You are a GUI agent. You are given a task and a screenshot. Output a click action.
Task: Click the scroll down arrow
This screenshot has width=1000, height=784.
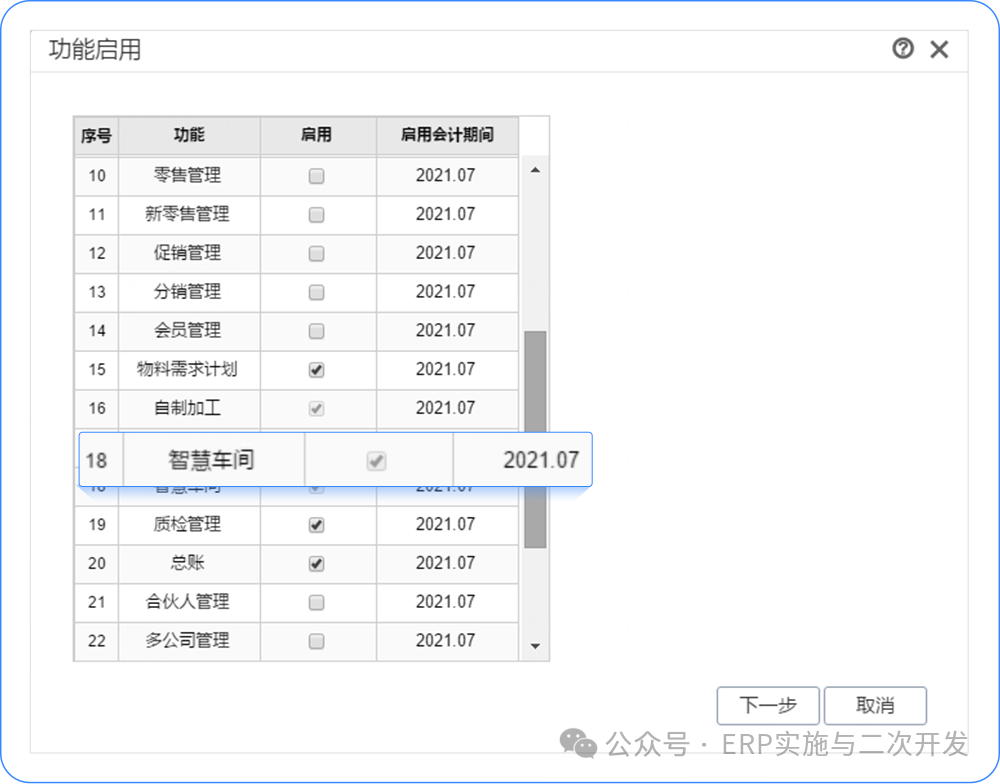[x=535, y=647]
